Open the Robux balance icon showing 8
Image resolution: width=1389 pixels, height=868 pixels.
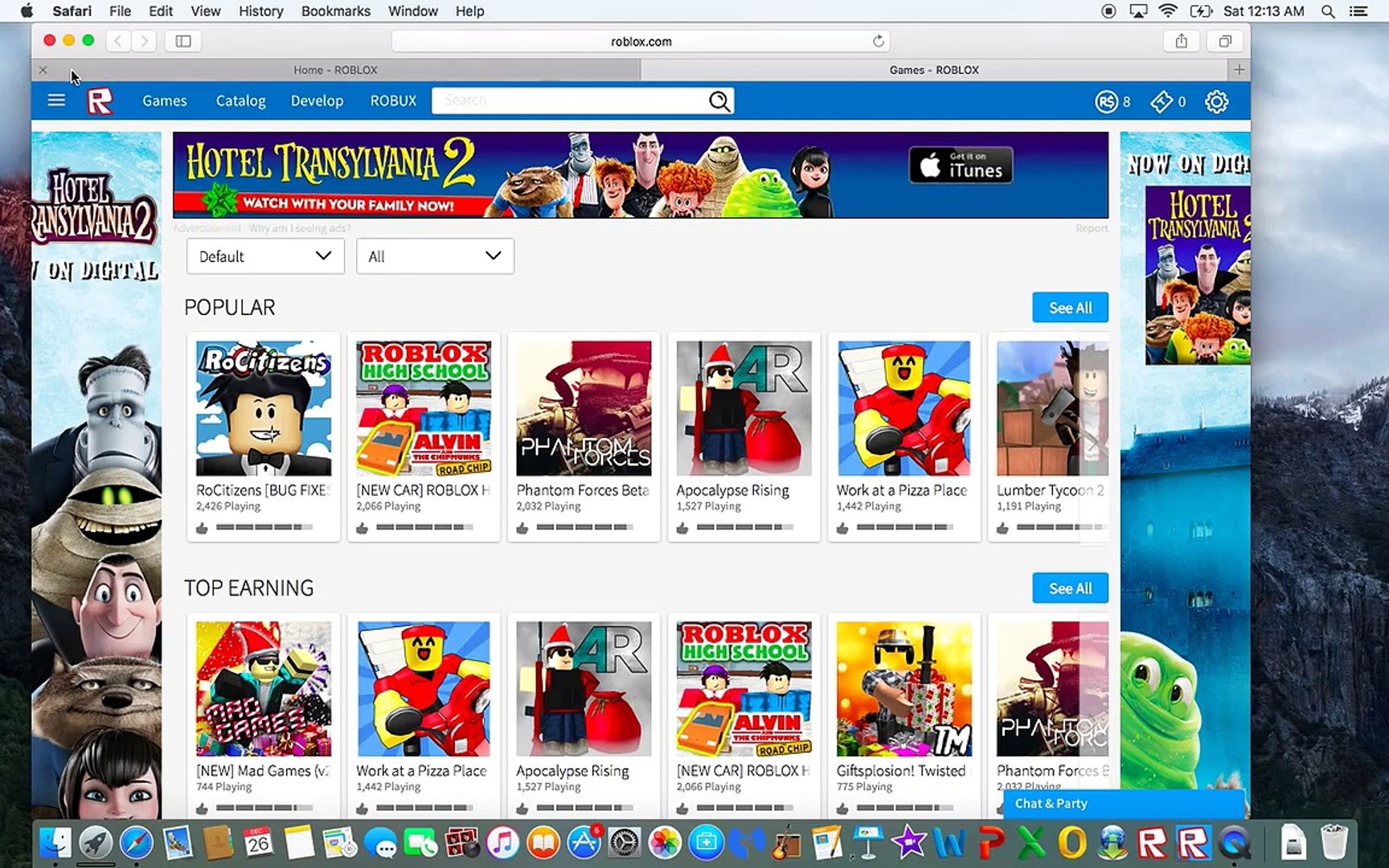[x=1106, y=101]
